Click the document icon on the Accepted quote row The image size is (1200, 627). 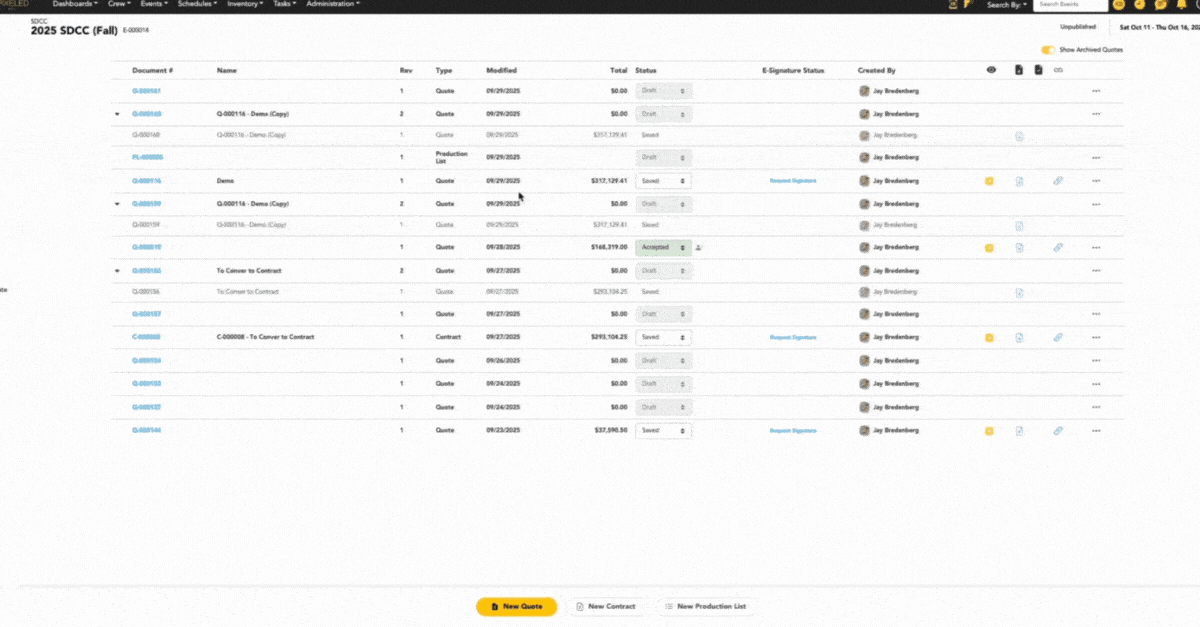[1018, 247]
